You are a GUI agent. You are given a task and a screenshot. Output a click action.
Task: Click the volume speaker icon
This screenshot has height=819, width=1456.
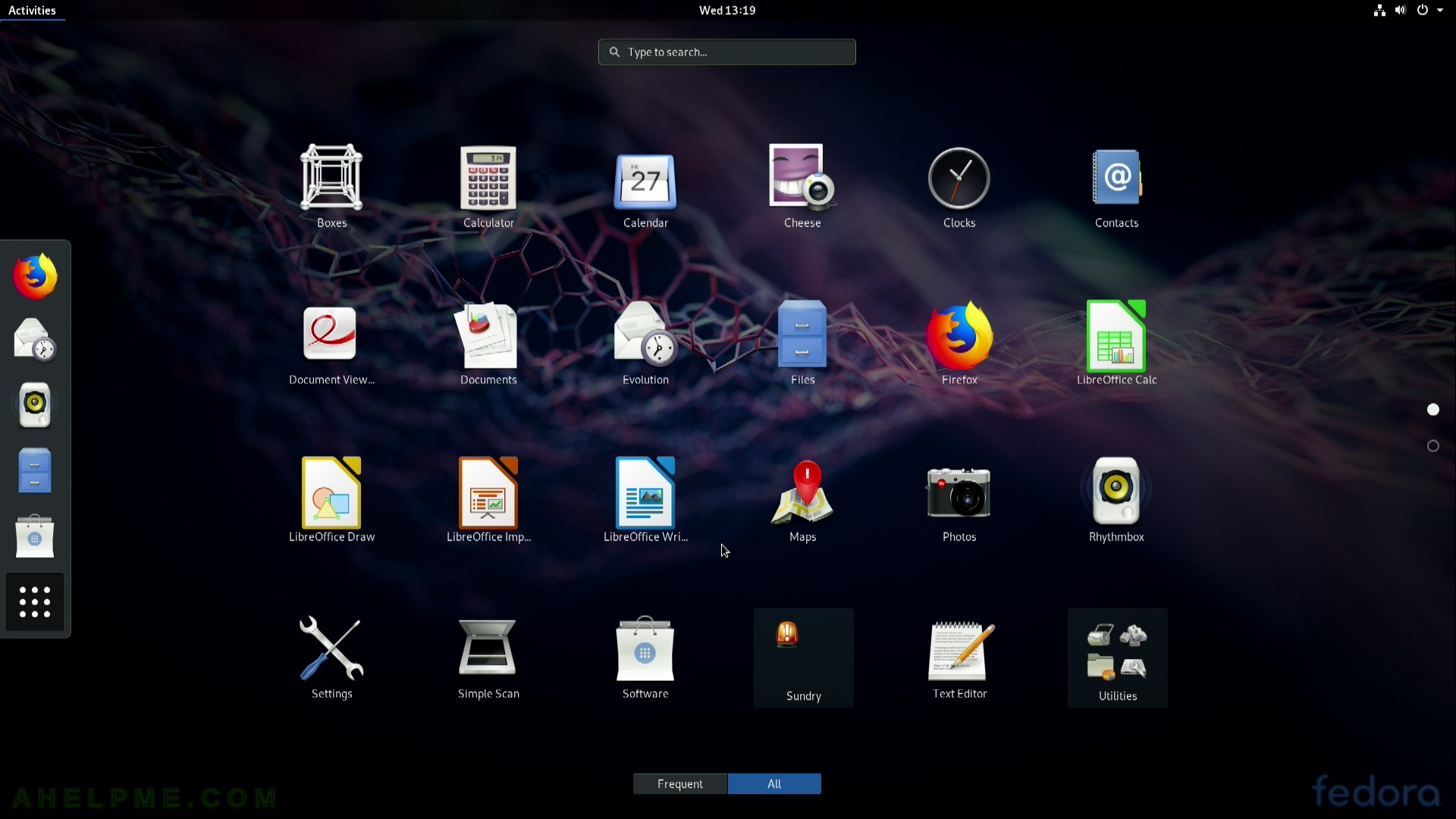(x=1400, y=10)
